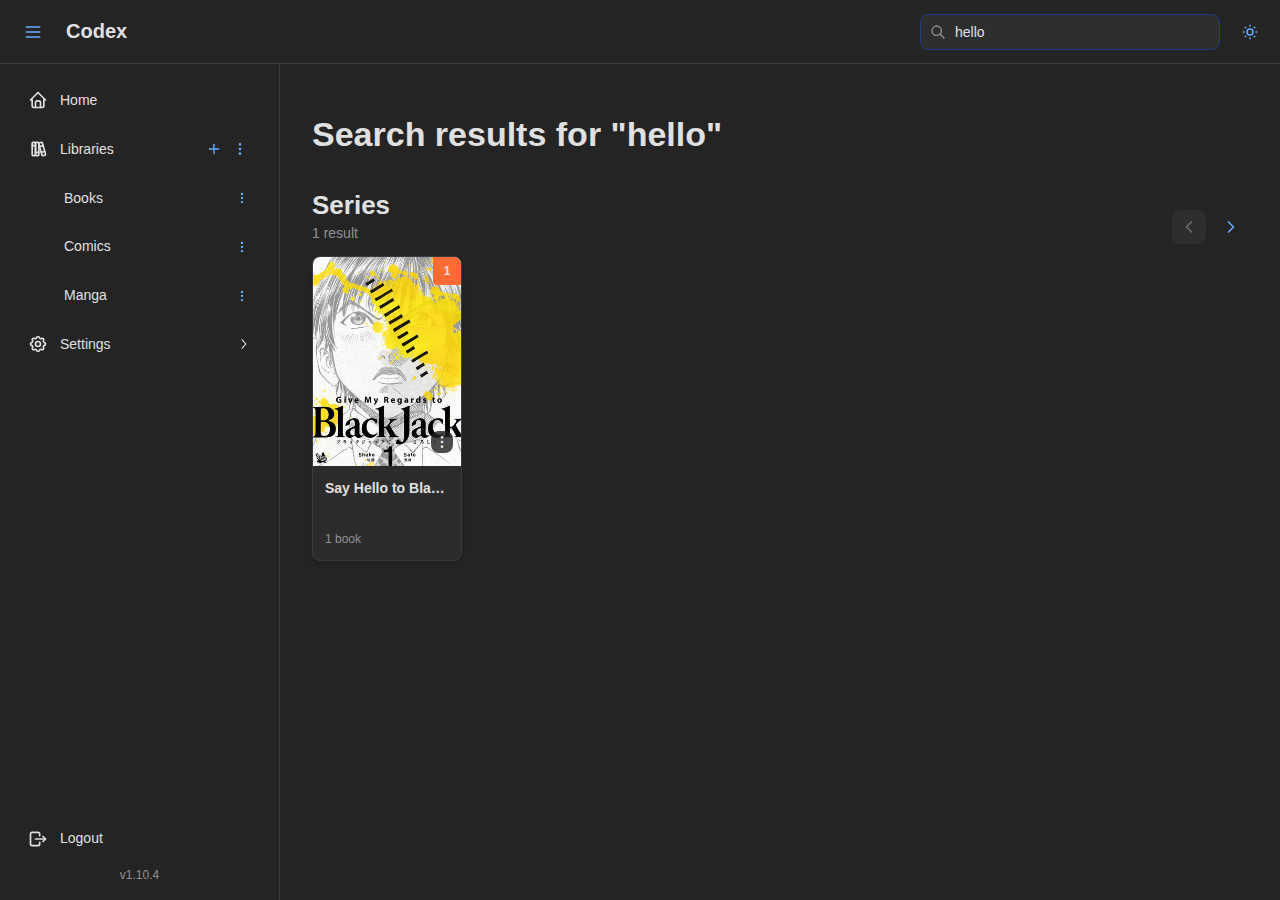Click the magnifier icon in the search bar
The image size is (1280, 900).
tap(938, 32)
